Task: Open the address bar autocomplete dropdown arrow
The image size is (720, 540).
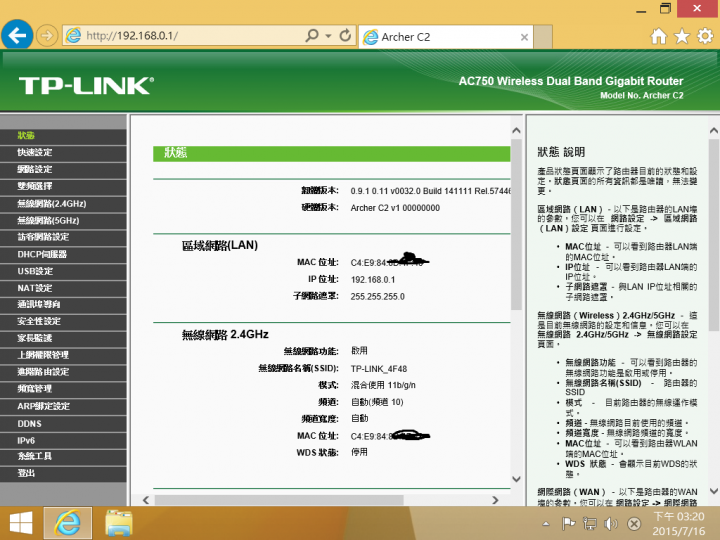Action: click(x=328, y=36)
